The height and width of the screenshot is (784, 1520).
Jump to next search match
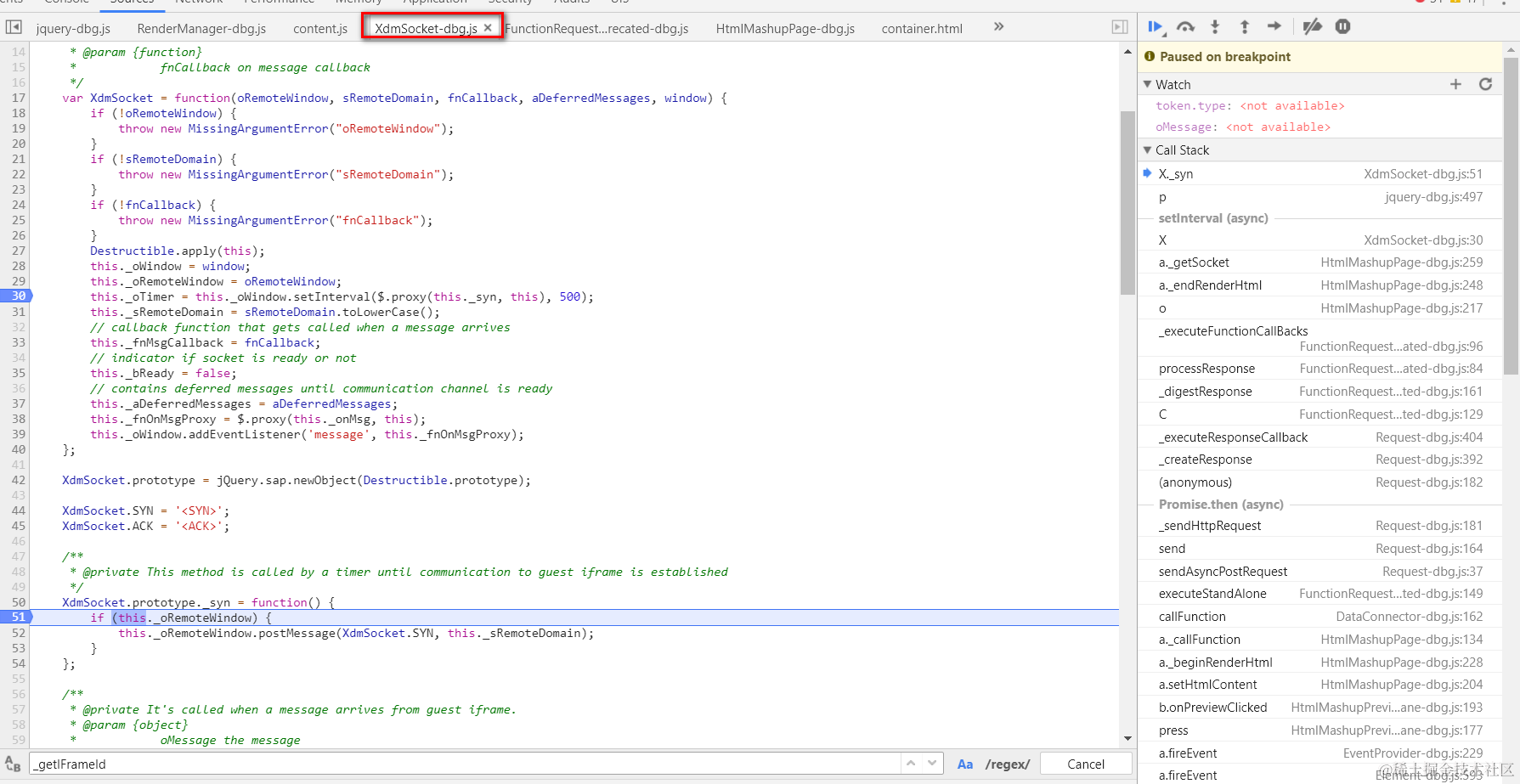point(932,764)
